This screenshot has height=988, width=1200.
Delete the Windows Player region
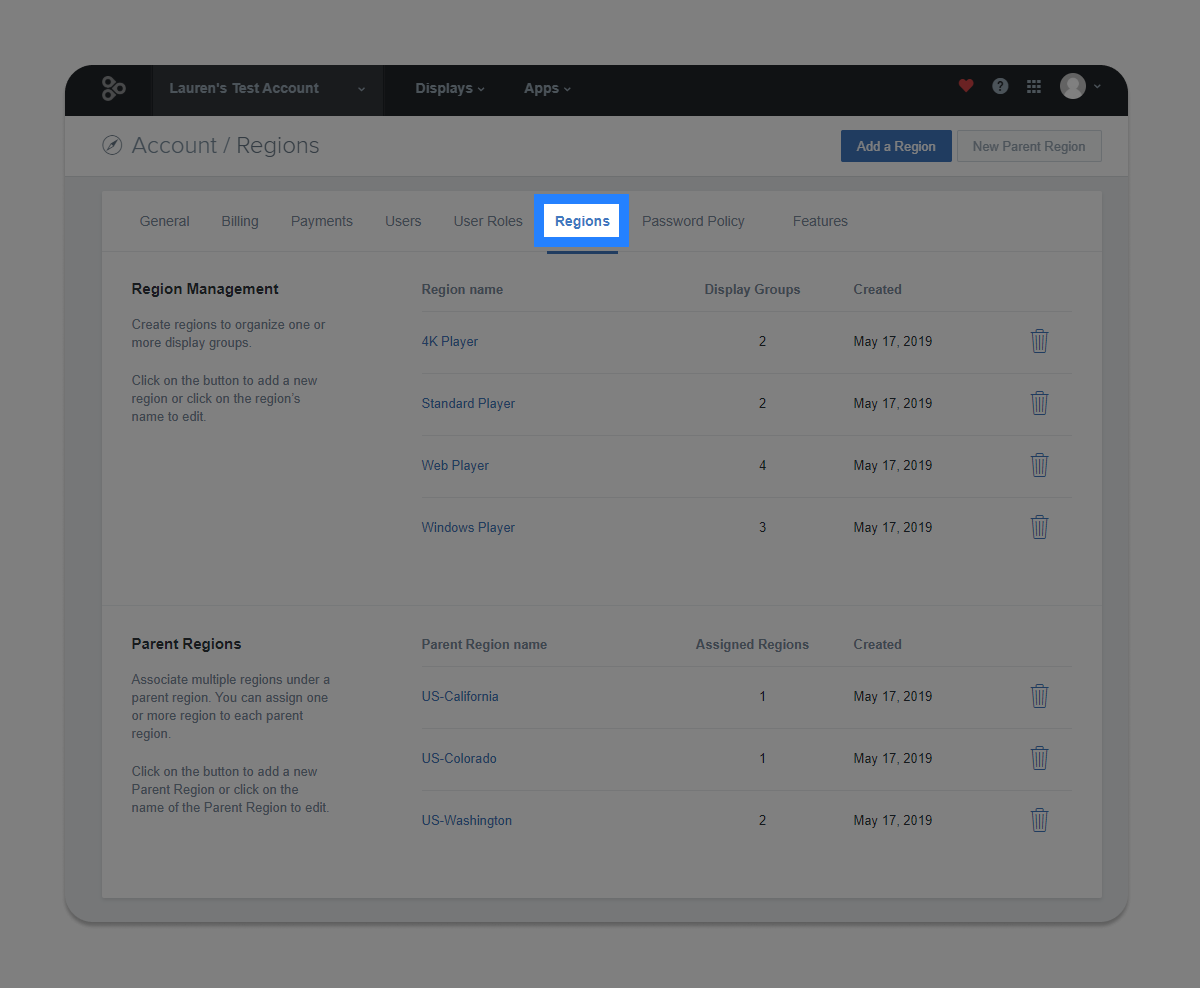[x=1040, y=527]
